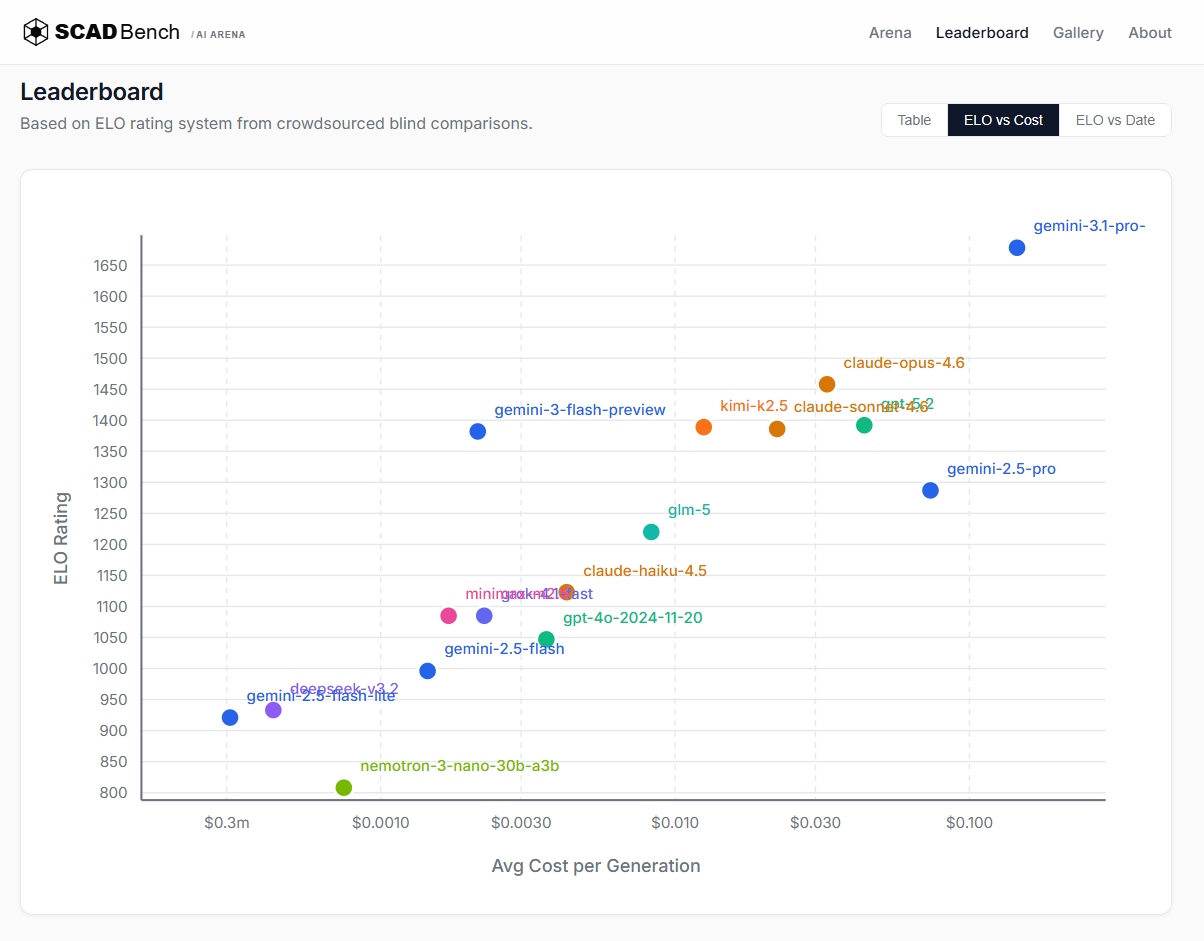Click the gemini-2.5-pro label text
The image size is (1204, 941).
coord(1001,469)
